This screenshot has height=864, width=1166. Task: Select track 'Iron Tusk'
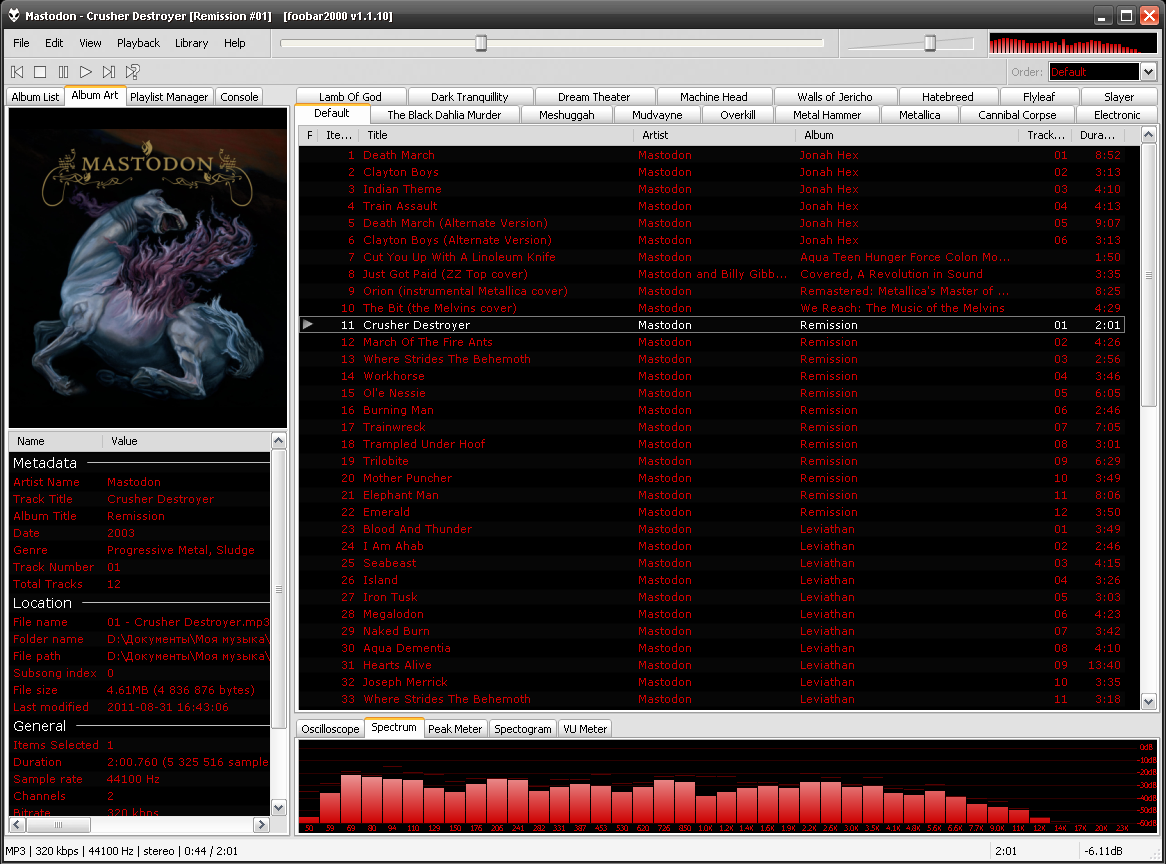point(712,597)
